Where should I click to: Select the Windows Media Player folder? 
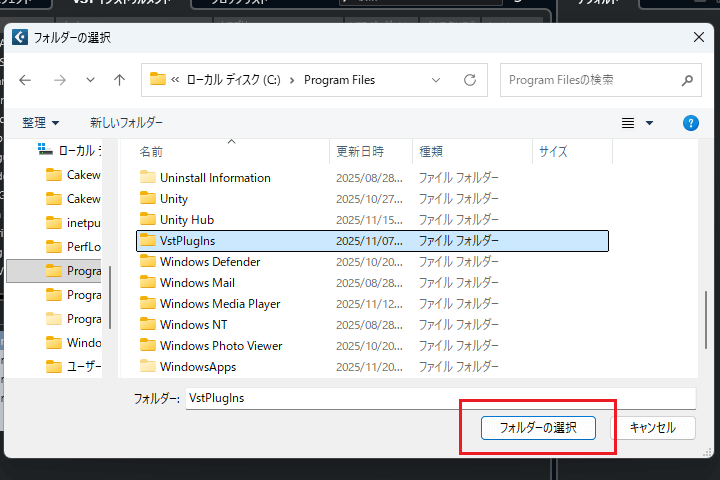tap(220, 304)
